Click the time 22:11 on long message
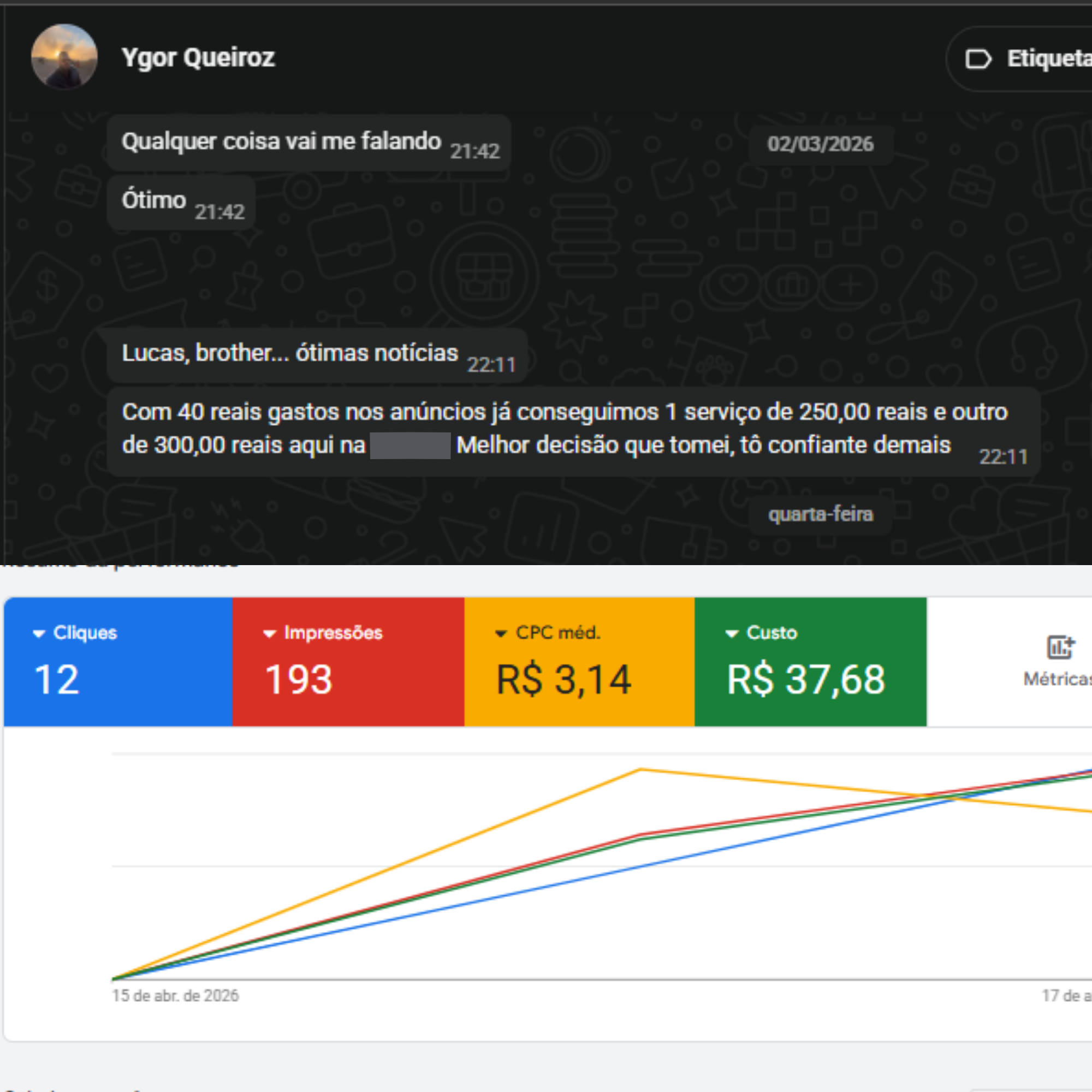Image resolution: width=1092 pixels, height=1092 pixels. click(1003, 456)
